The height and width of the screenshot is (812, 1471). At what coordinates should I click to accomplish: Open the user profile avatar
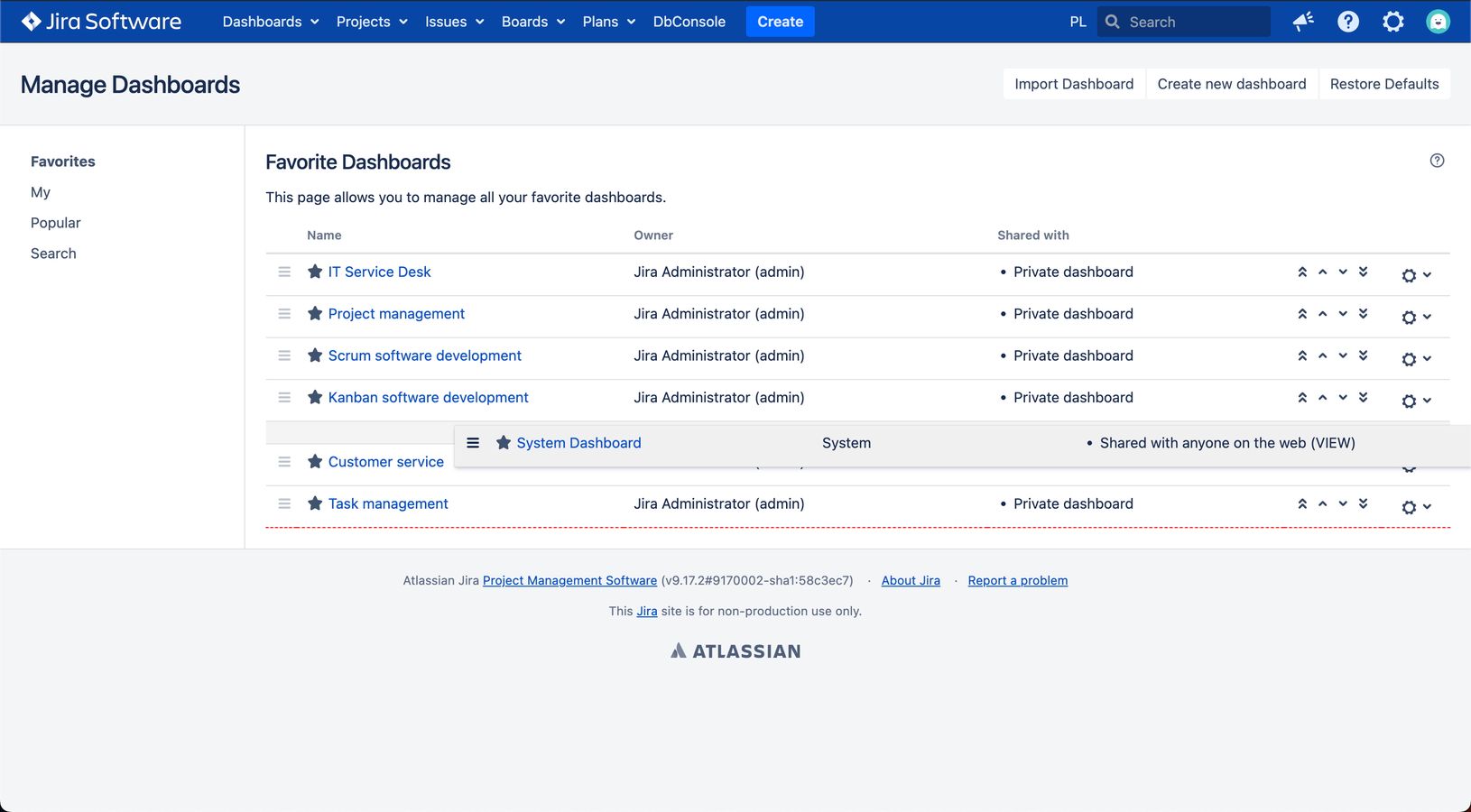(1438, 22)
